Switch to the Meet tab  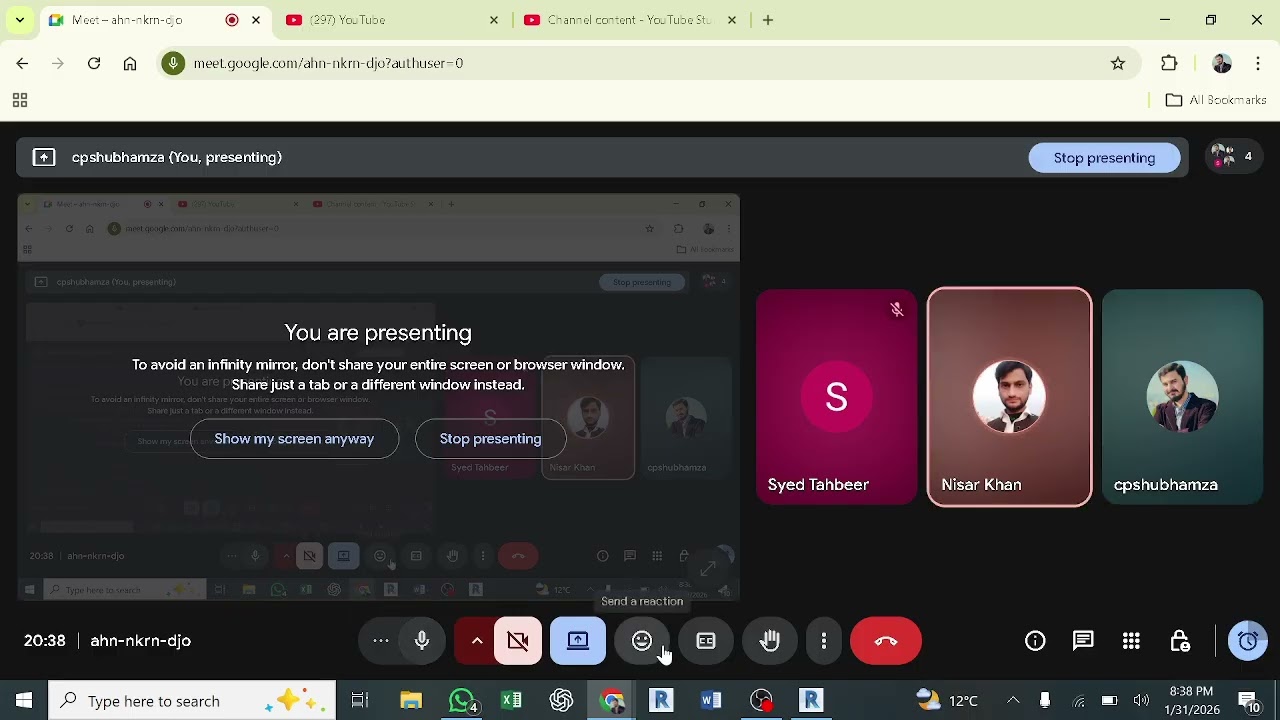click(x=140, y=20)
